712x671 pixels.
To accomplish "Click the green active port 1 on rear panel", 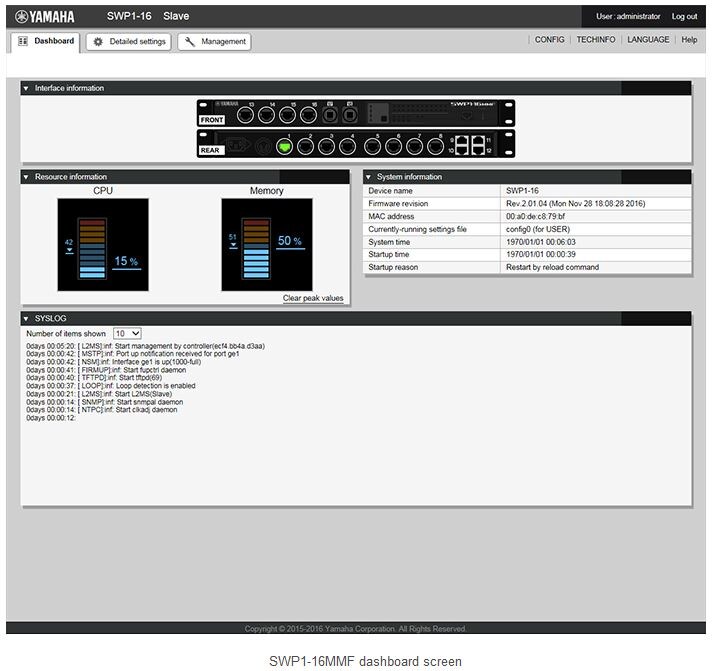I will (x=285, y=146).
